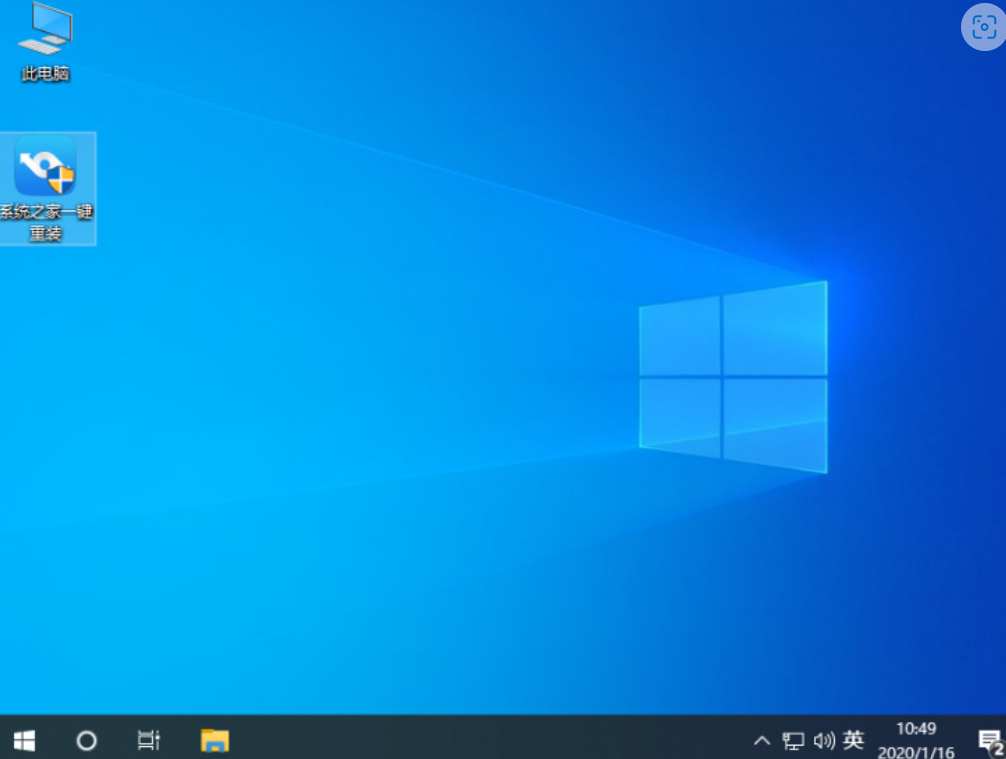The width and height of the screenshot is (1006, 759).
Task: Launch File Explorer from the taskbar
Action: [215, 740]
